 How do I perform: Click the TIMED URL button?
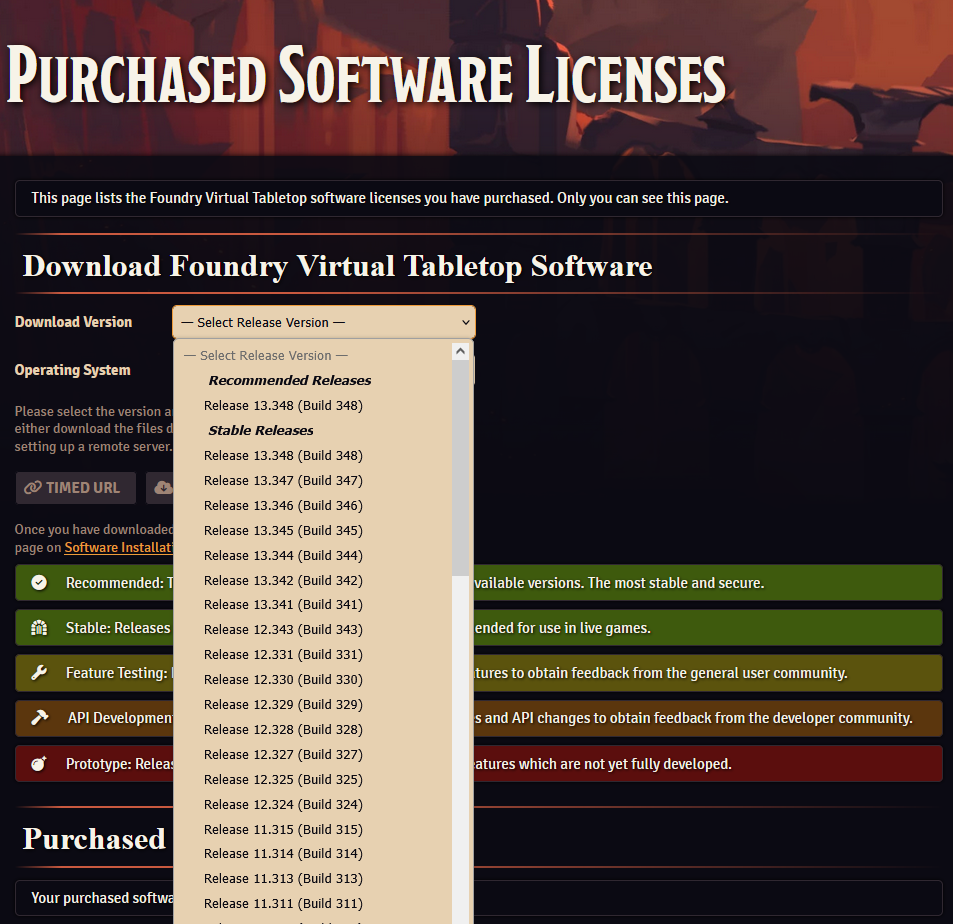76,488
